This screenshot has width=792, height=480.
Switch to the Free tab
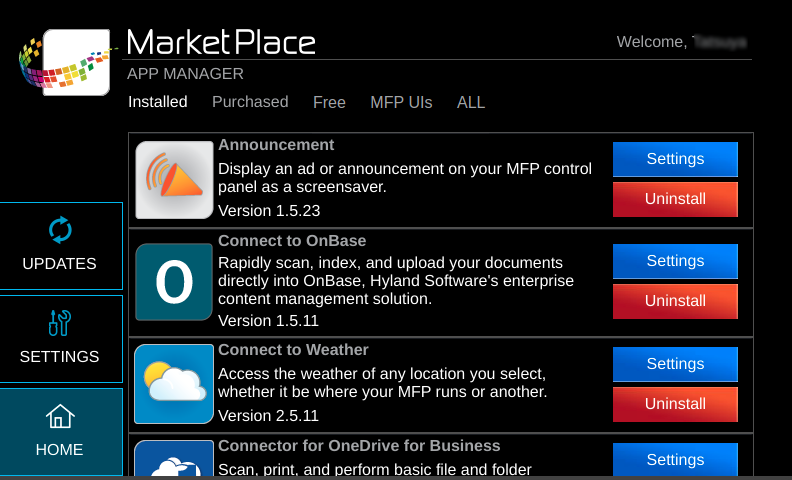(329, 103)
